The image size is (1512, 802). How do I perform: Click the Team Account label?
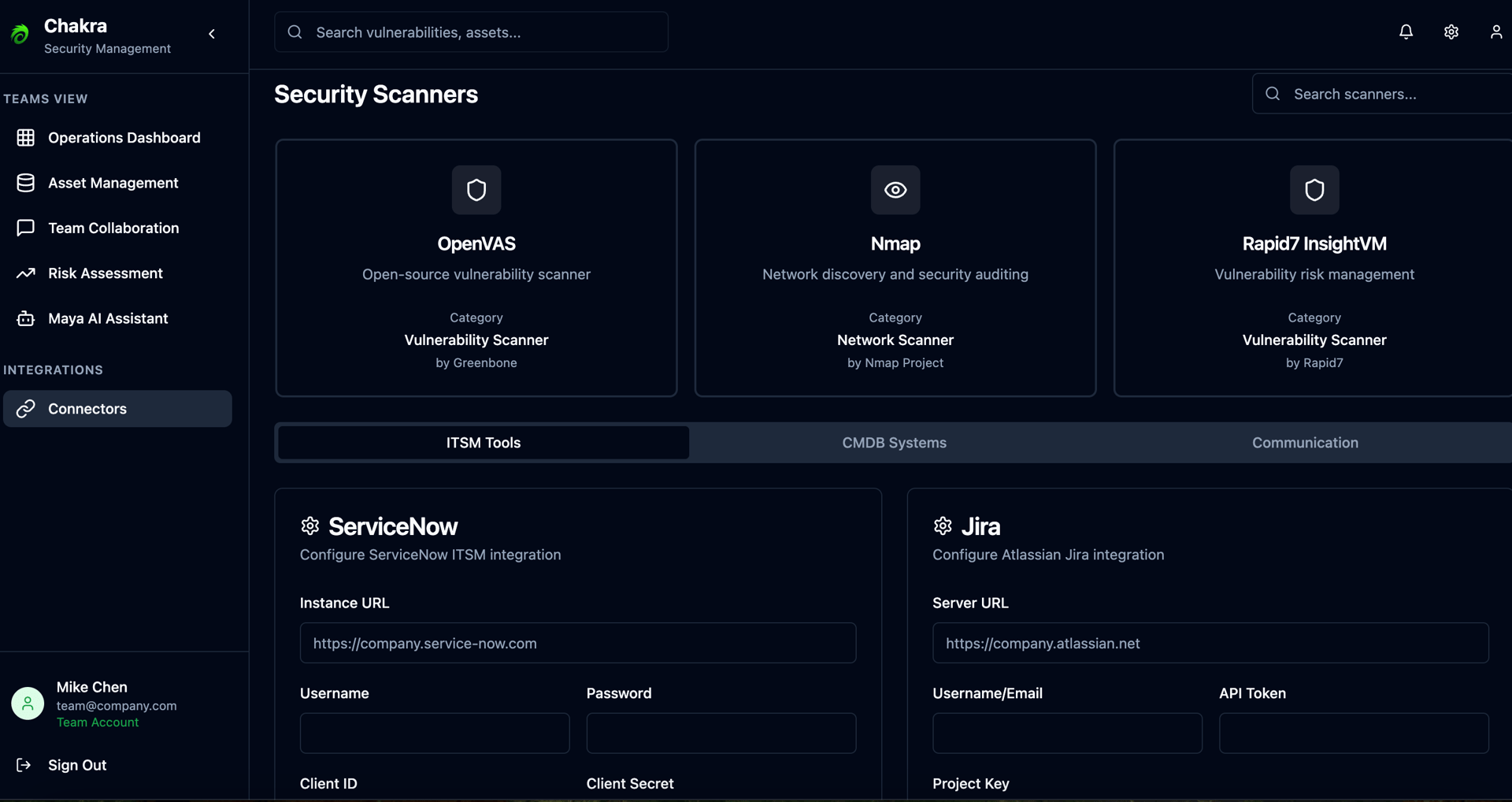[x=98, y=722]
